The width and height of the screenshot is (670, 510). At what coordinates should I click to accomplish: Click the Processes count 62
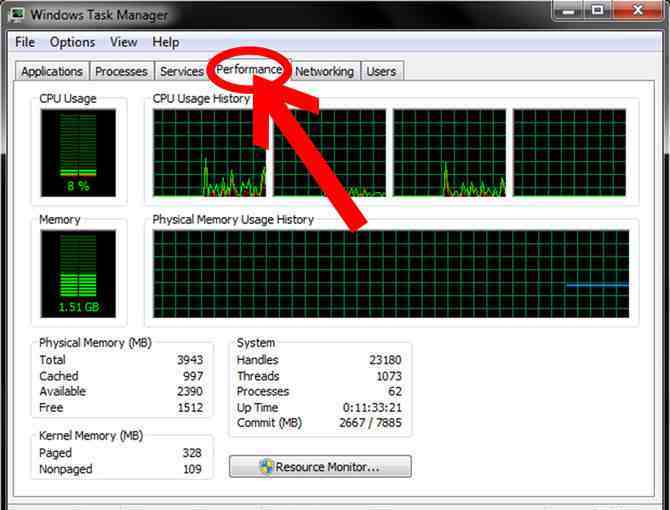click(x=395, y=391)
